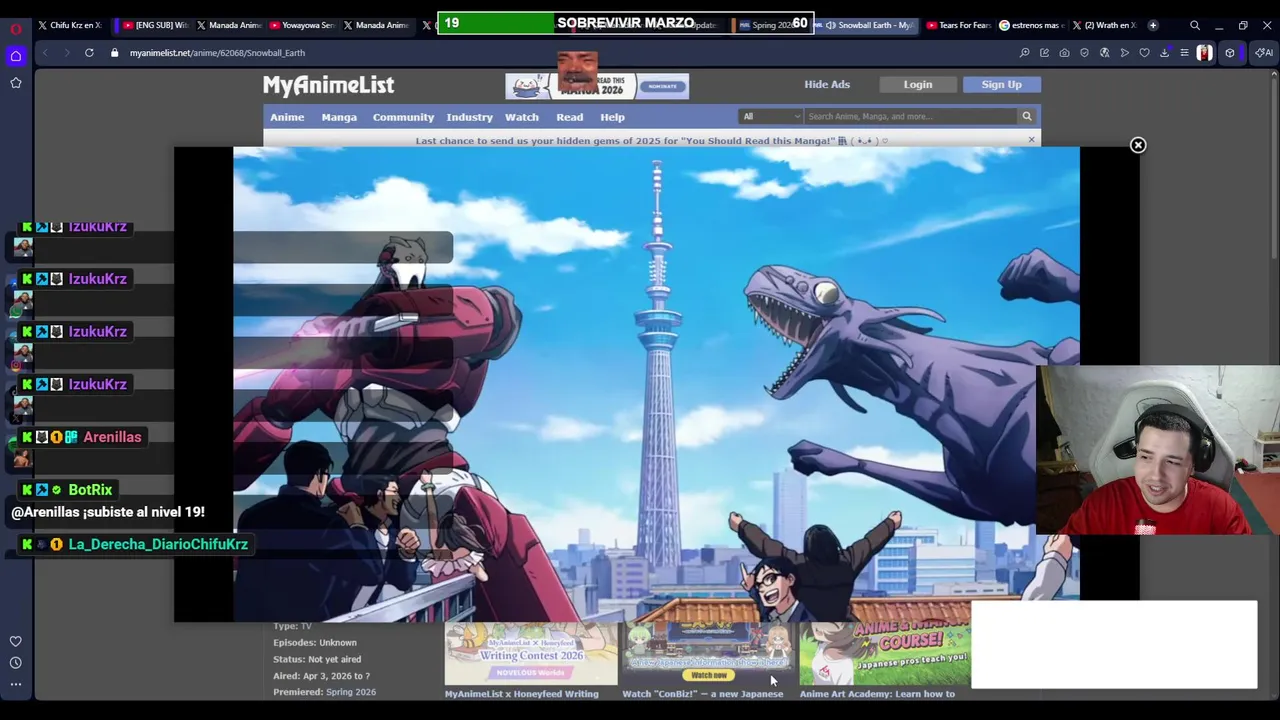Open the sidebar three-dot more menu
The width and height of the screenshot is (1280, 720).
coord(16,685)
